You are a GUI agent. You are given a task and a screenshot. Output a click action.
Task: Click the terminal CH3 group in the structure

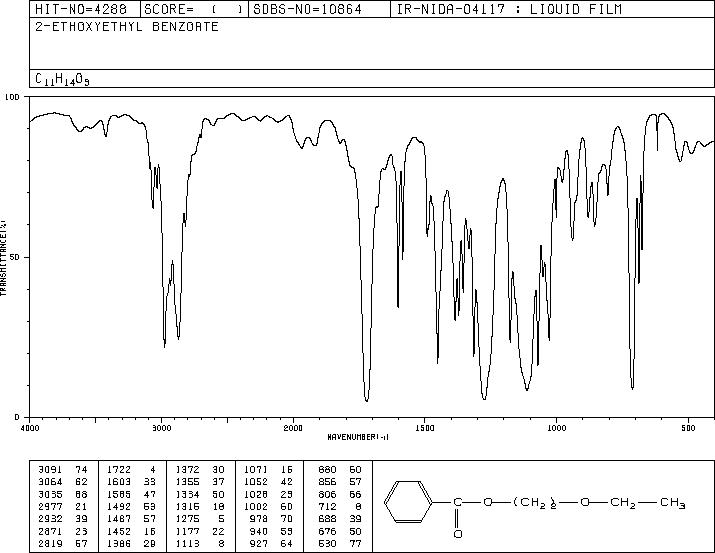coord(673,503)
